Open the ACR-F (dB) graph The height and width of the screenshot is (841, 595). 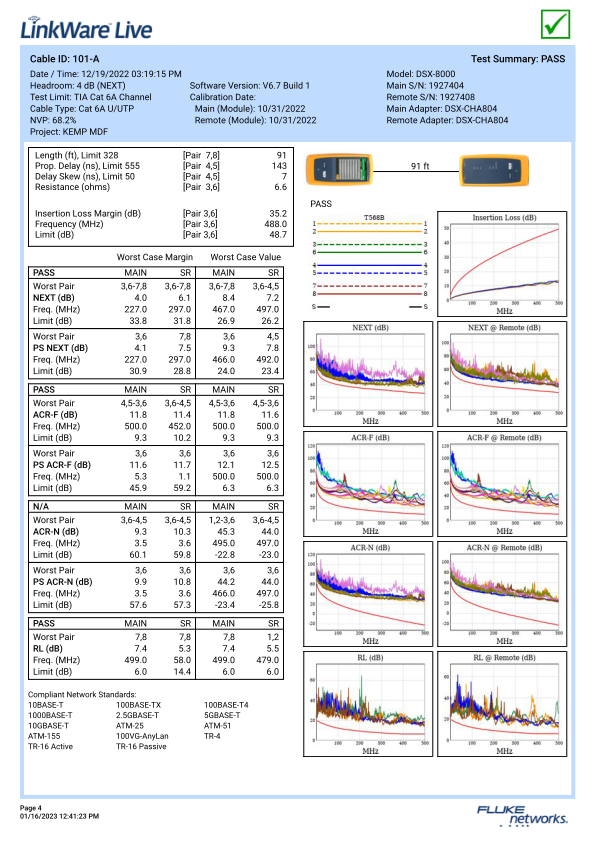pyautogui.click(x=368, y=484)
